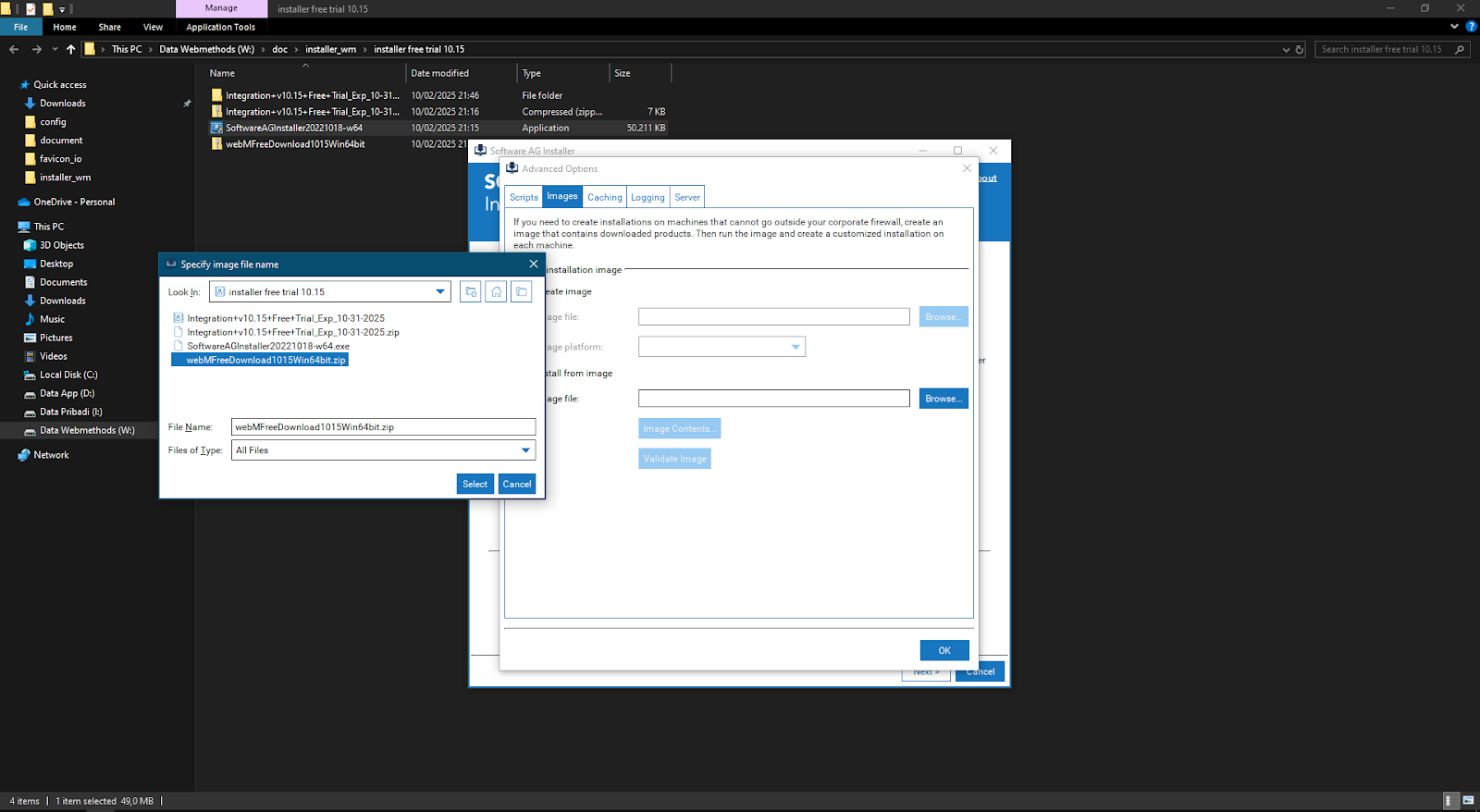Click the install-from-image file field

click(774, 399)
